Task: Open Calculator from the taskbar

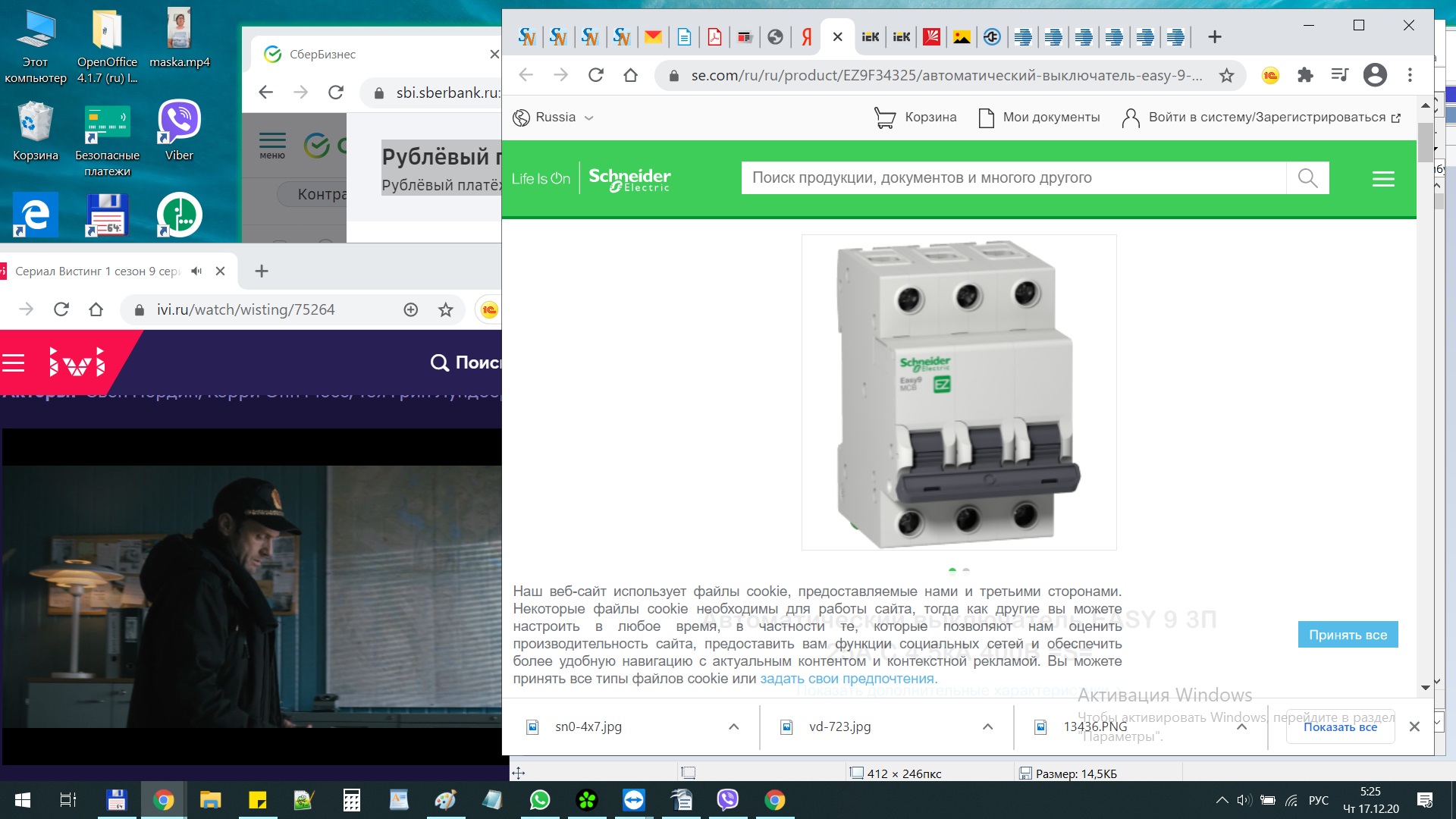Action: tap(352, 800)
